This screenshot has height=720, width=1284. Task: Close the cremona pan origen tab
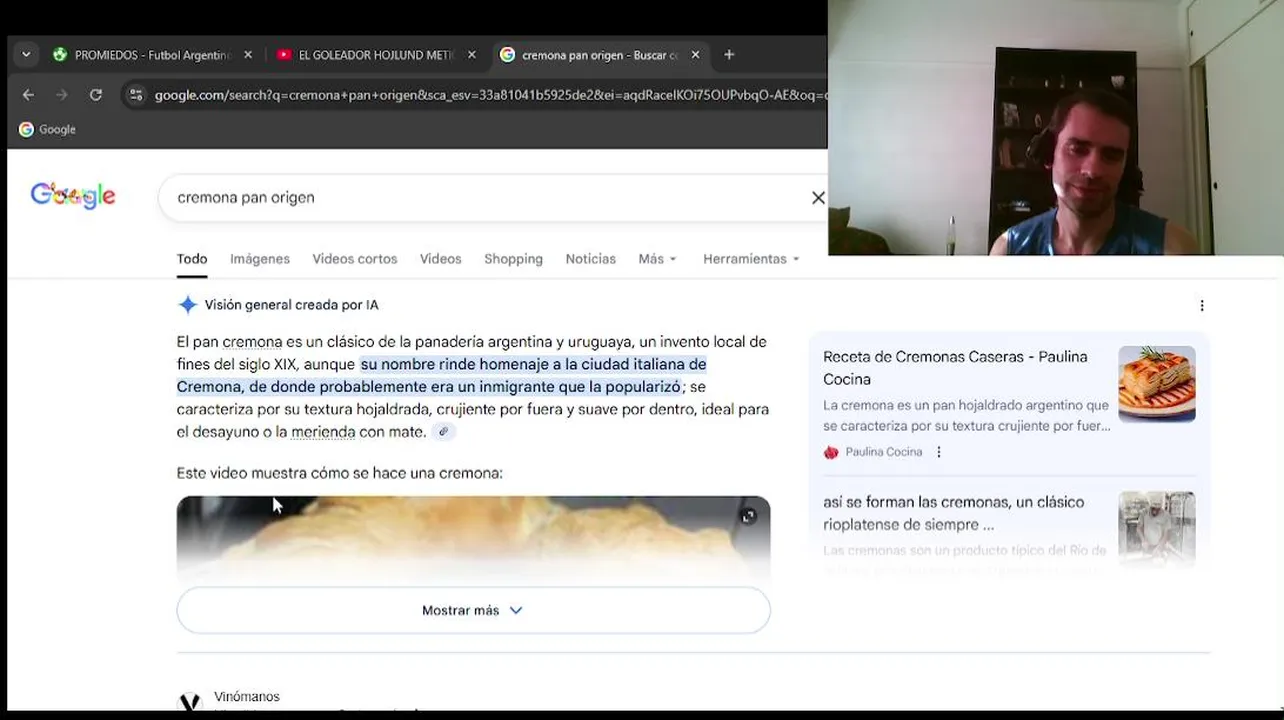pyautogui.click(x=696, y=55)
